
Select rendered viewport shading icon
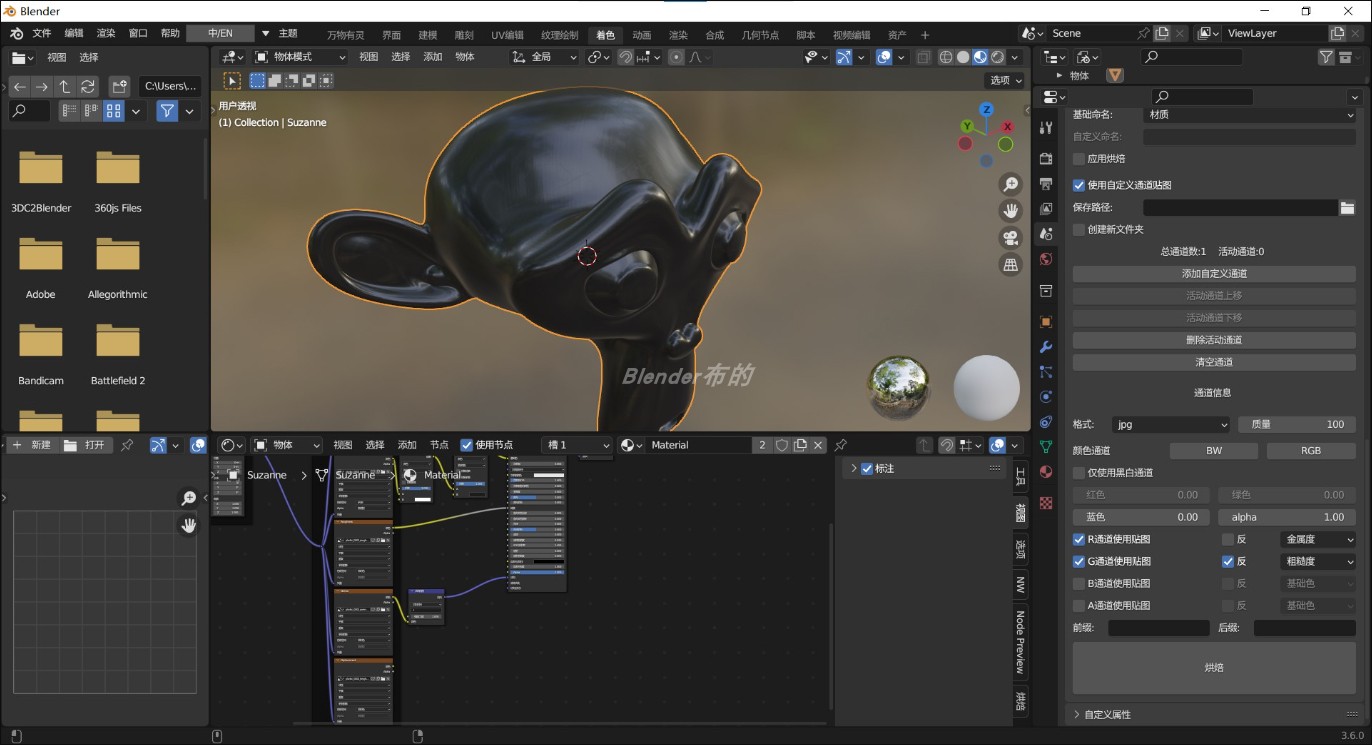pyautogui.click(x=997, y=57)
